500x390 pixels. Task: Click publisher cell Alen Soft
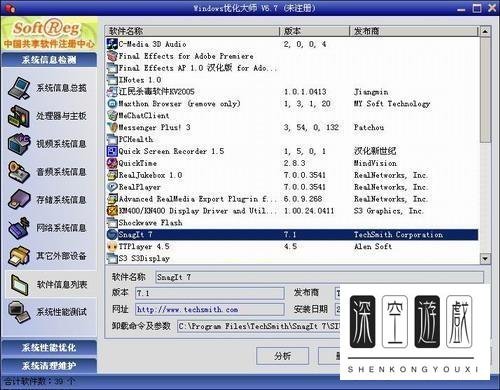click(373, 247)
